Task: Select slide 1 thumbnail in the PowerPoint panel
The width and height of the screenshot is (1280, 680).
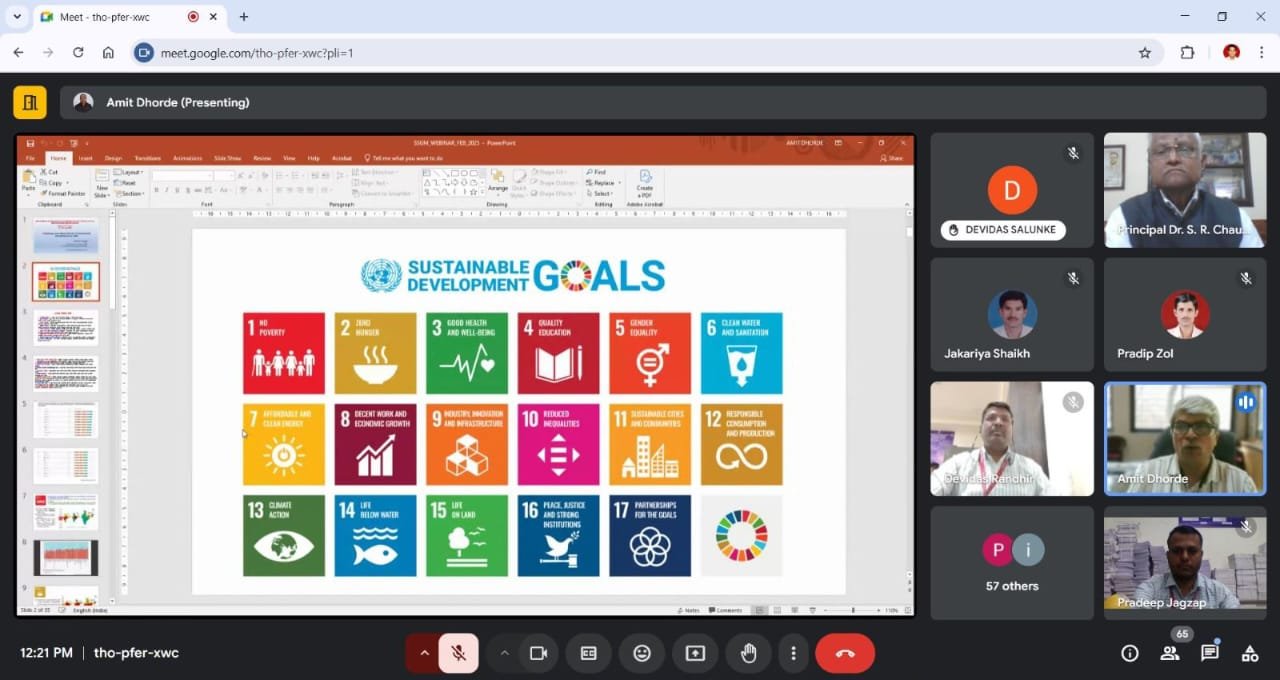Action: pyautogui.click(x=66, y=236)
